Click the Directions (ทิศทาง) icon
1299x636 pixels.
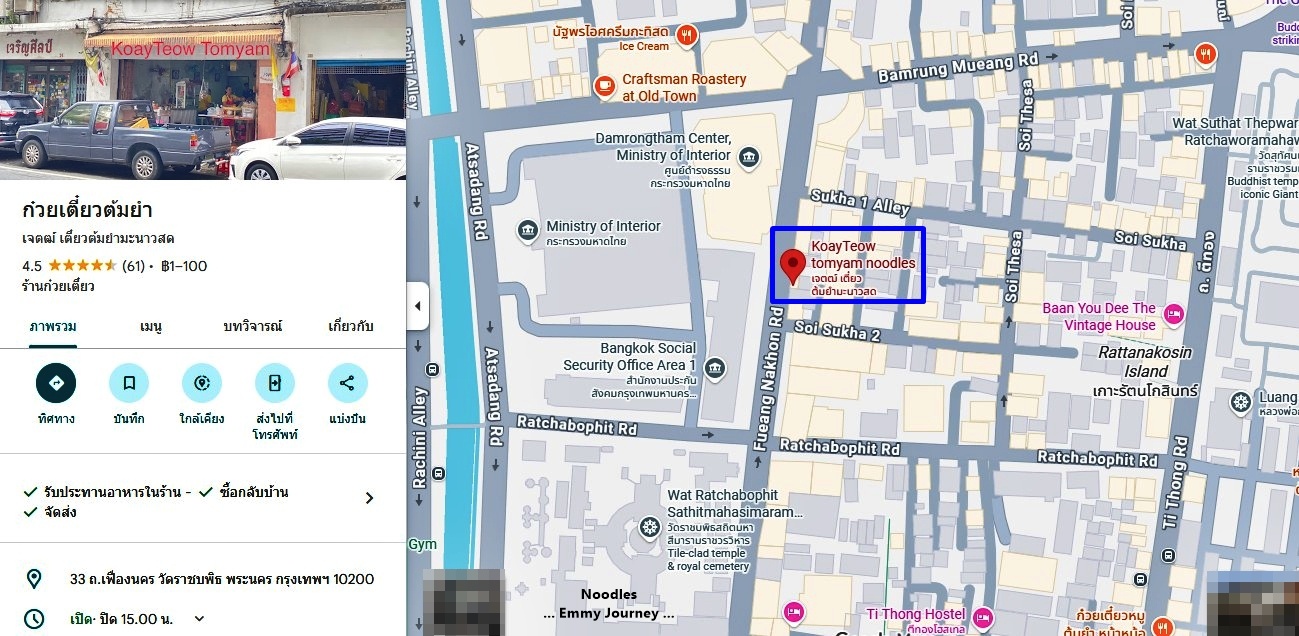tap(56, 383)
